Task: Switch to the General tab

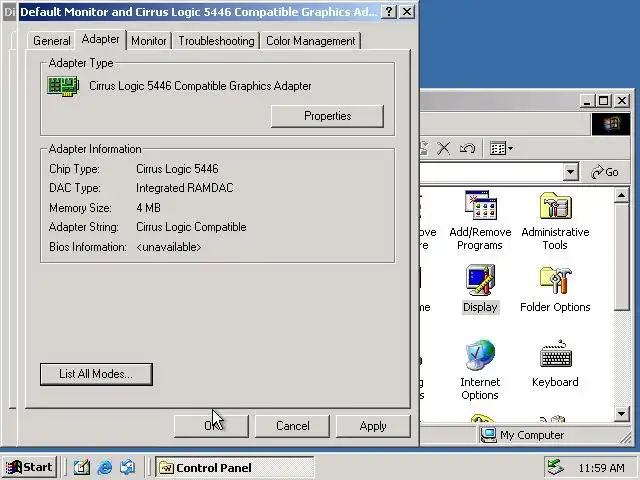Action: [51, 41]
